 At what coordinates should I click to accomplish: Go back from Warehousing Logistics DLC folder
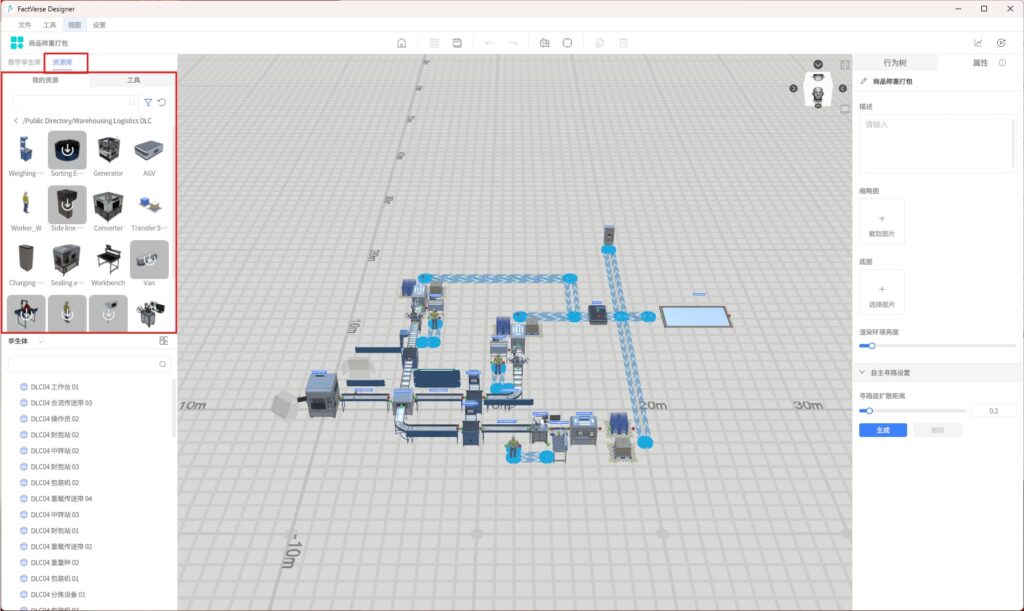(15, 121)
